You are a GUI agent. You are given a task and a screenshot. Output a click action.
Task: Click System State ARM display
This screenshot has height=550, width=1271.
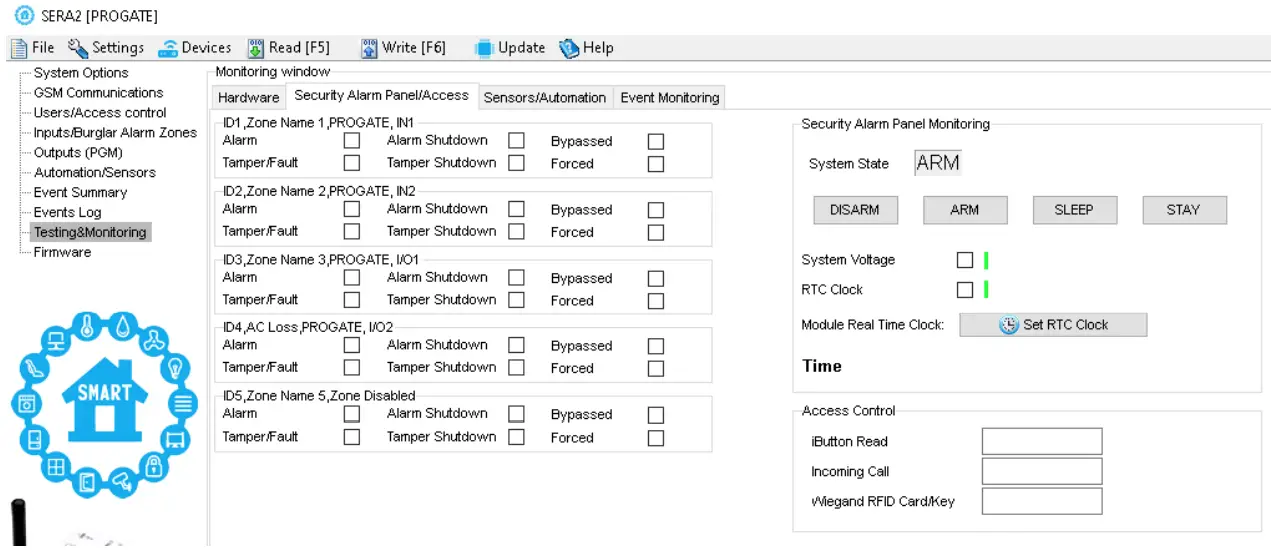coord(938,163)
